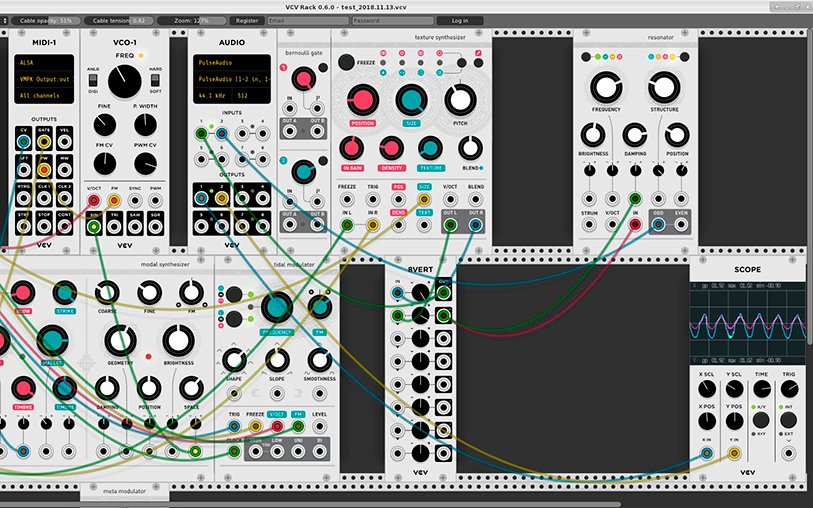Click the GATE output jack on MIDI-1
This screenshot has width=813, height=508.
44,142
